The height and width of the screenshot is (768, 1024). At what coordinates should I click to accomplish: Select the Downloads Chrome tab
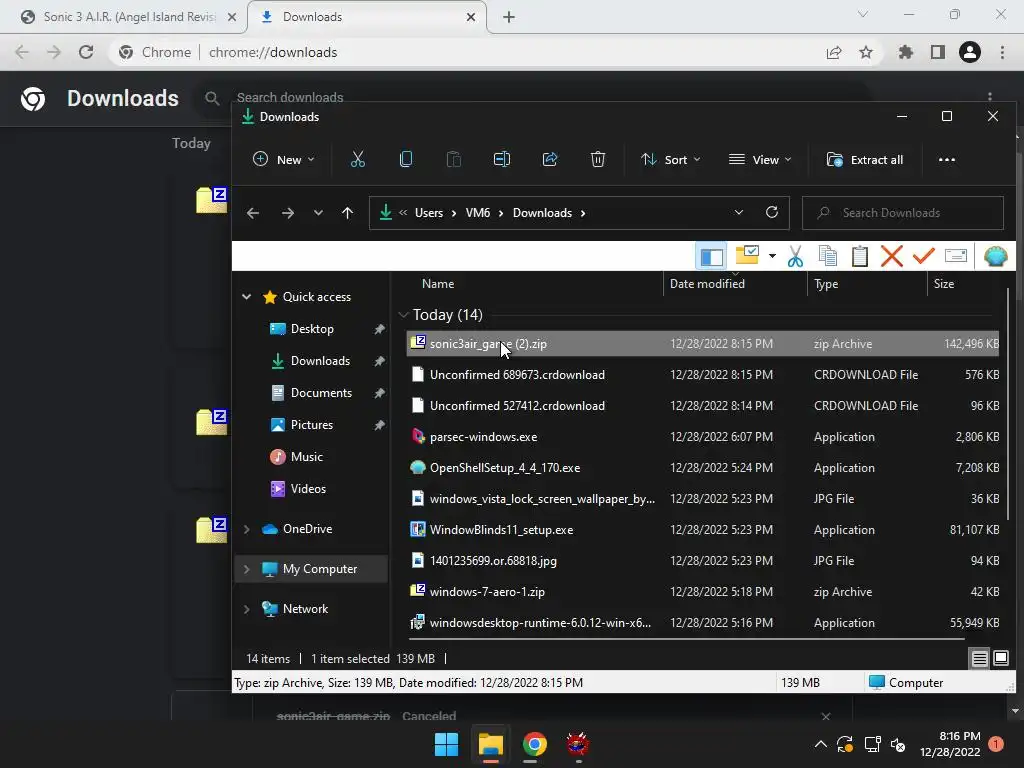click(x=367, y=17)
